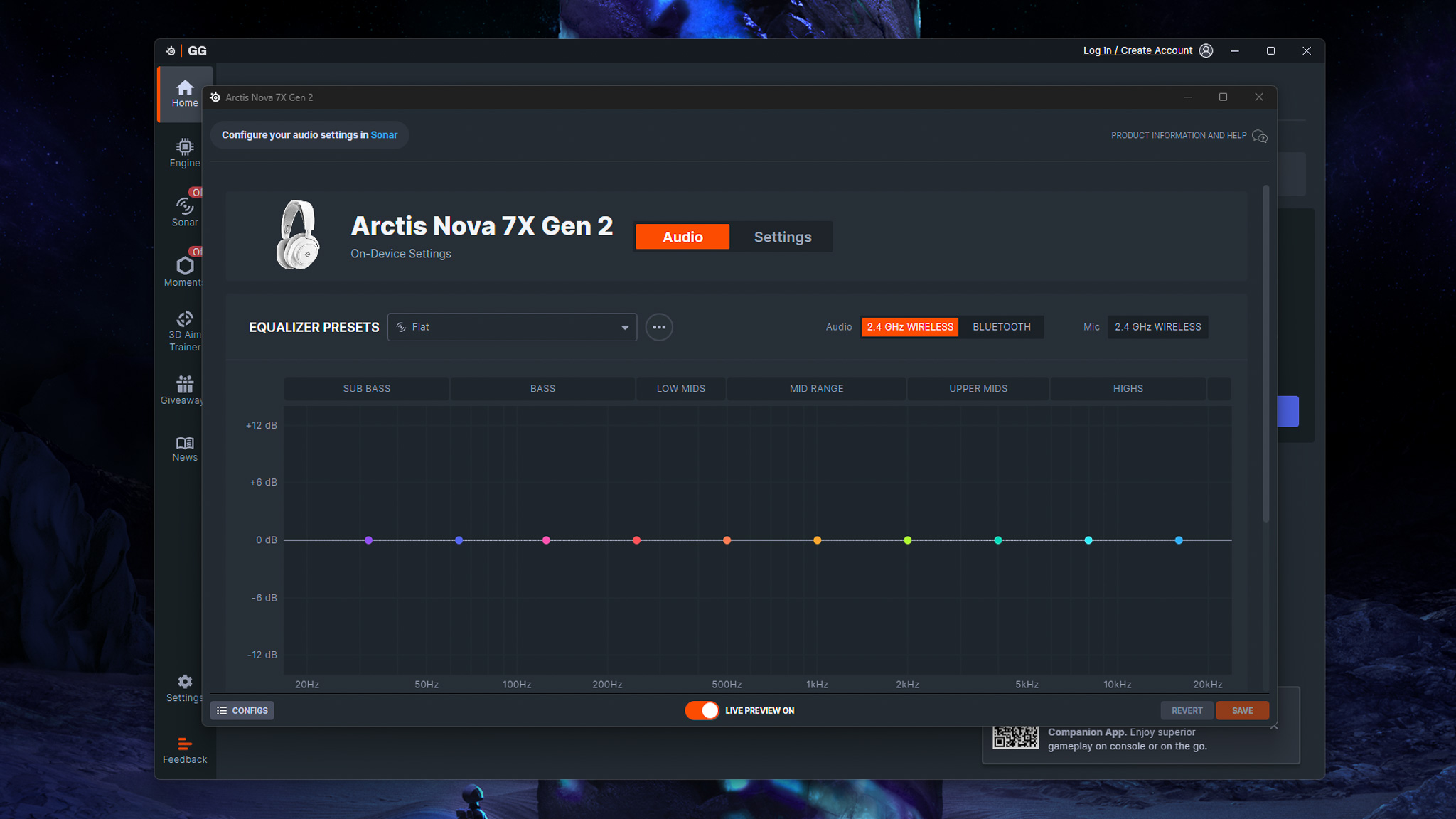Click the 1kHz orange equalizer point
Screen dimensions: 1456x819
(817, 540)
